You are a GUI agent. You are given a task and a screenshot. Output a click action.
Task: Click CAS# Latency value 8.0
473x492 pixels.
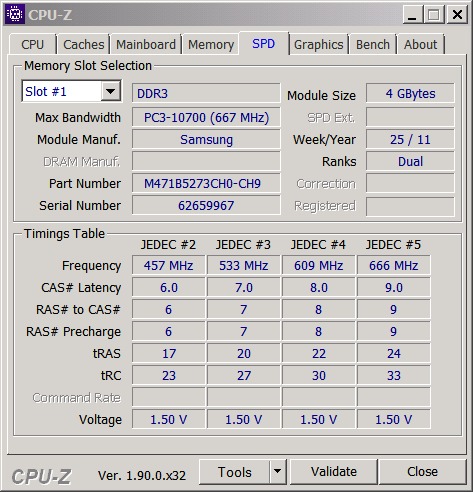[x=318, y=287]
